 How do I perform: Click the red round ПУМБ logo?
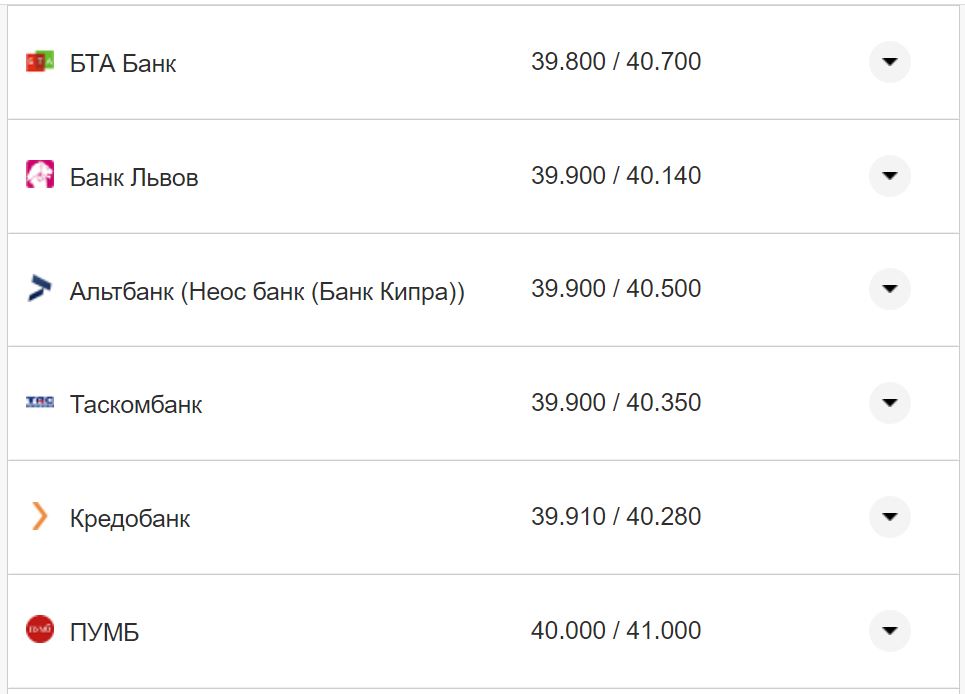(x=40, y=630)
